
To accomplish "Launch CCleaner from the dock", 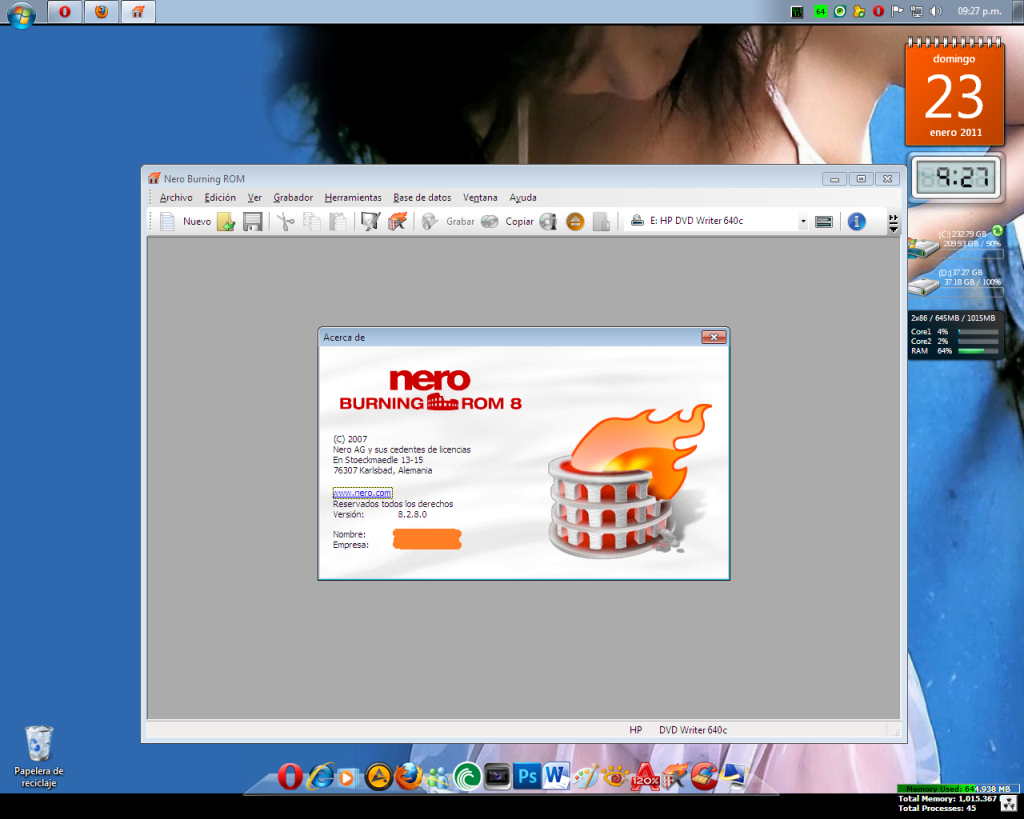I will (x=704, y=777).
